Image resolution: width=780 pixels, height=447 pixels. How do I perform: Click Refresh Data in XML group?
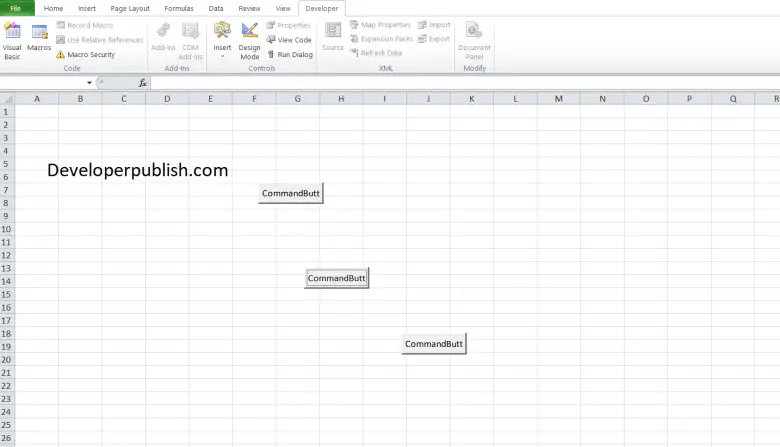pyautogui.click(x=376, y=53)
